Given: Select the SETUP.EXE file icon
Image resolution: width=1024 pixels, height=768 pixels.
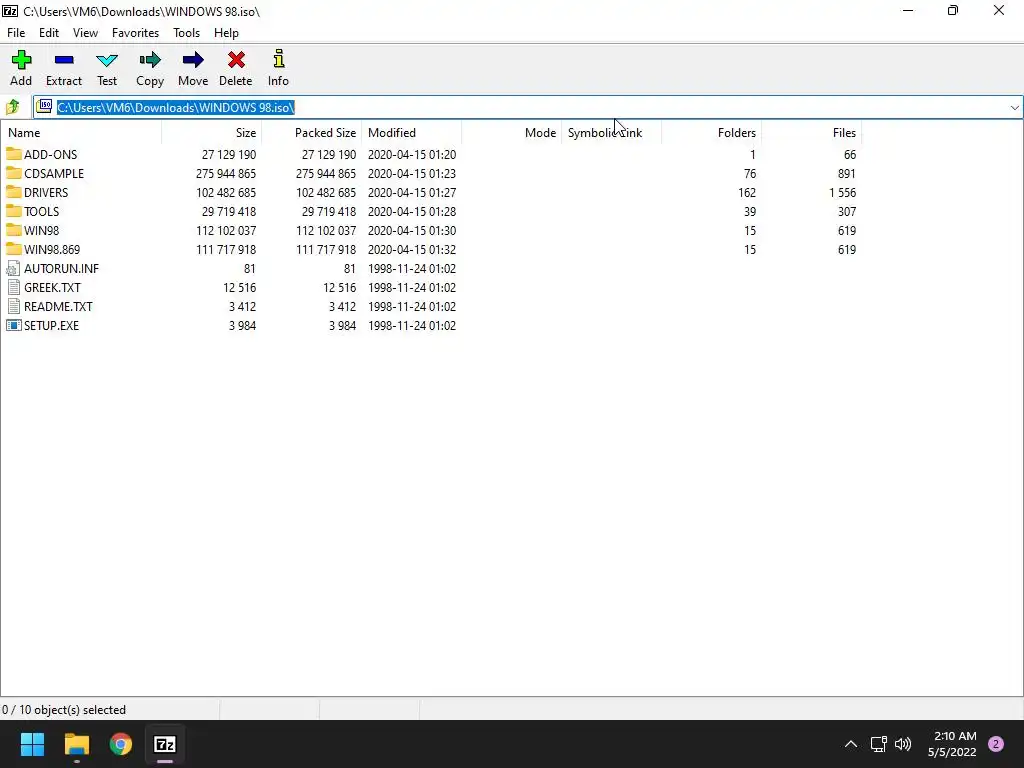Looking at the screenshot, I should coord(14,325).
